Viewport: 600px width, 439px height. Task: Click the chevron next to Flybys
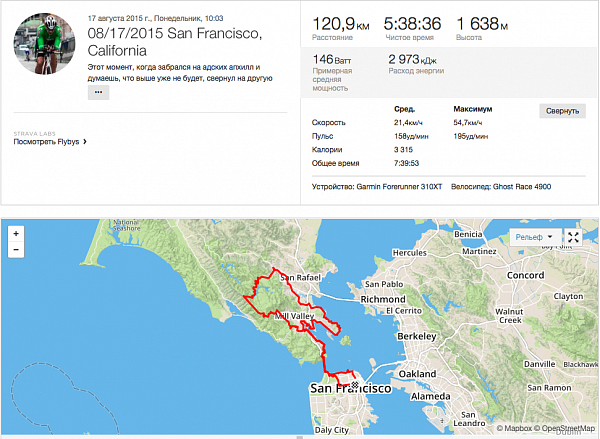[x=85, y=142]
